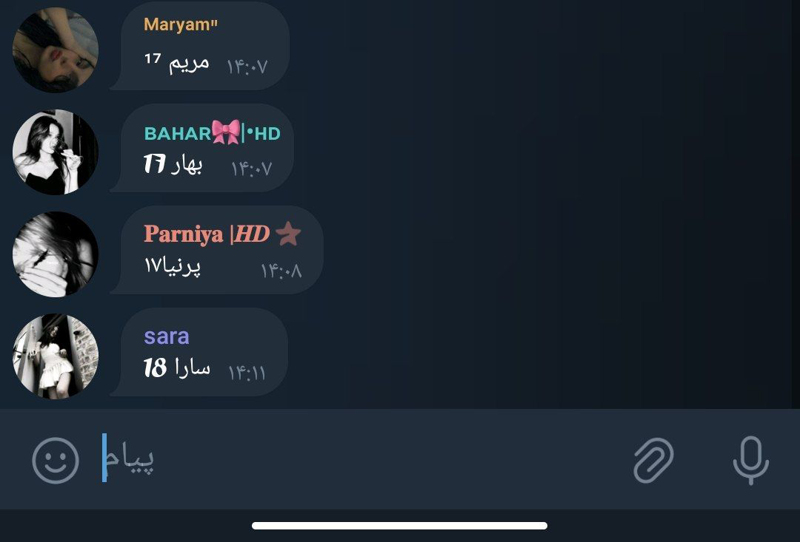Open BAHAR's profile avatar
800x542 pixels.
(x=55, y=152)
